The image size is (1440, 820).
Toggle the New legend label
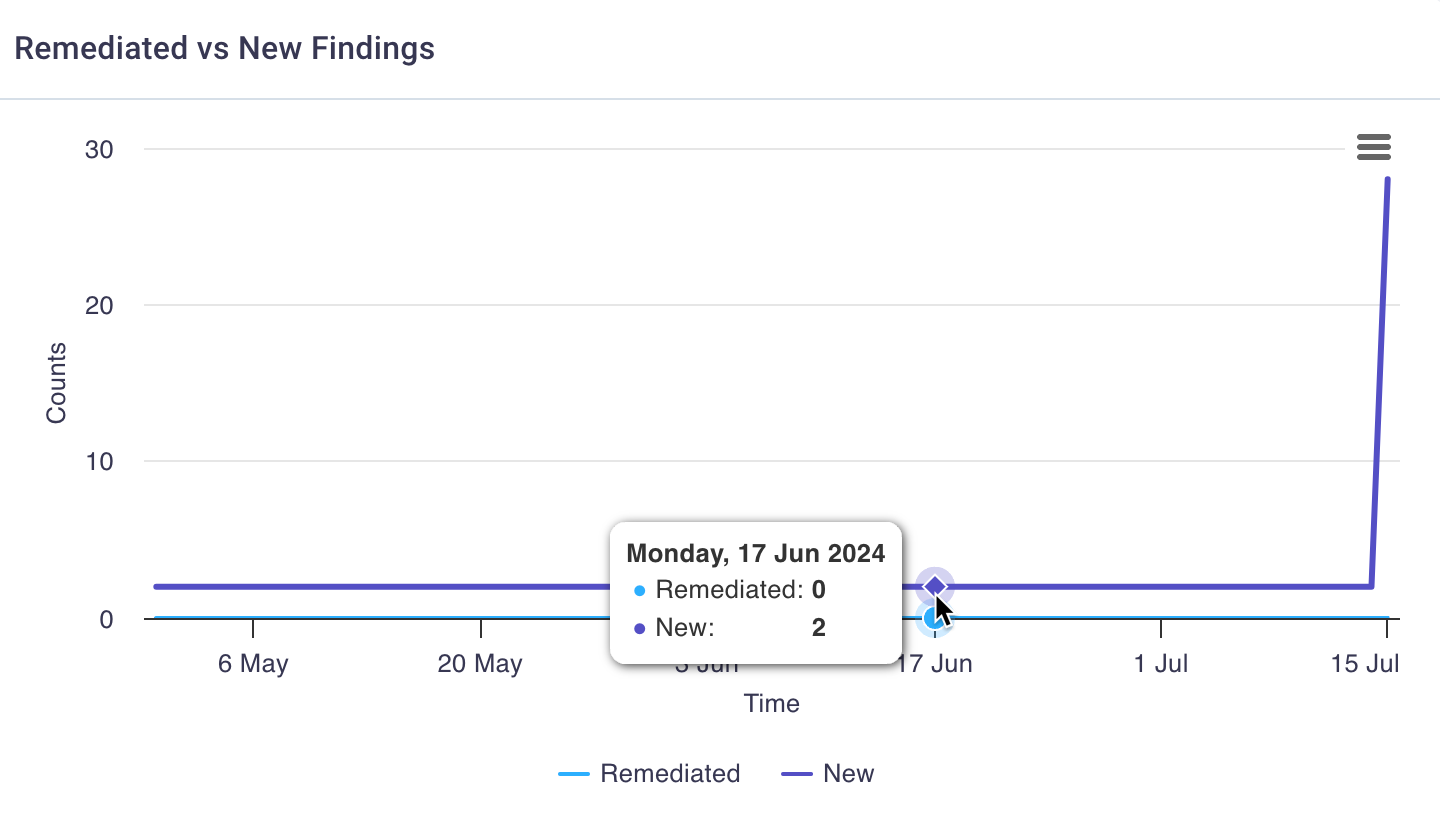(x=848, y=773)
